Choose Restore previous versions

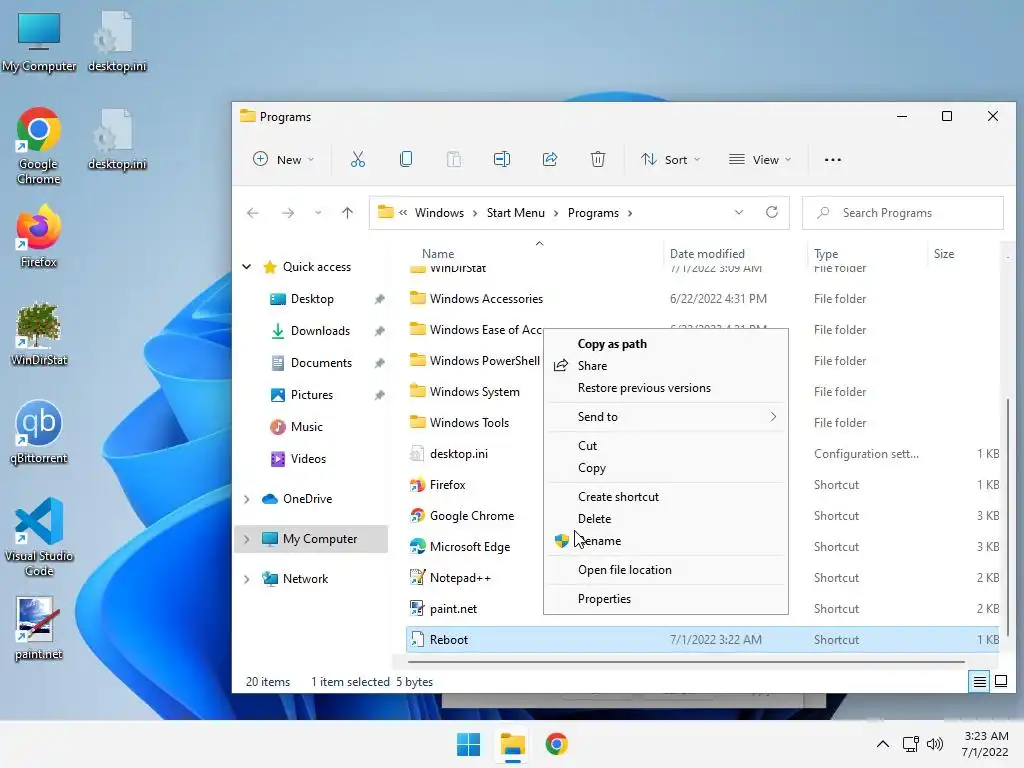[665, 388]
